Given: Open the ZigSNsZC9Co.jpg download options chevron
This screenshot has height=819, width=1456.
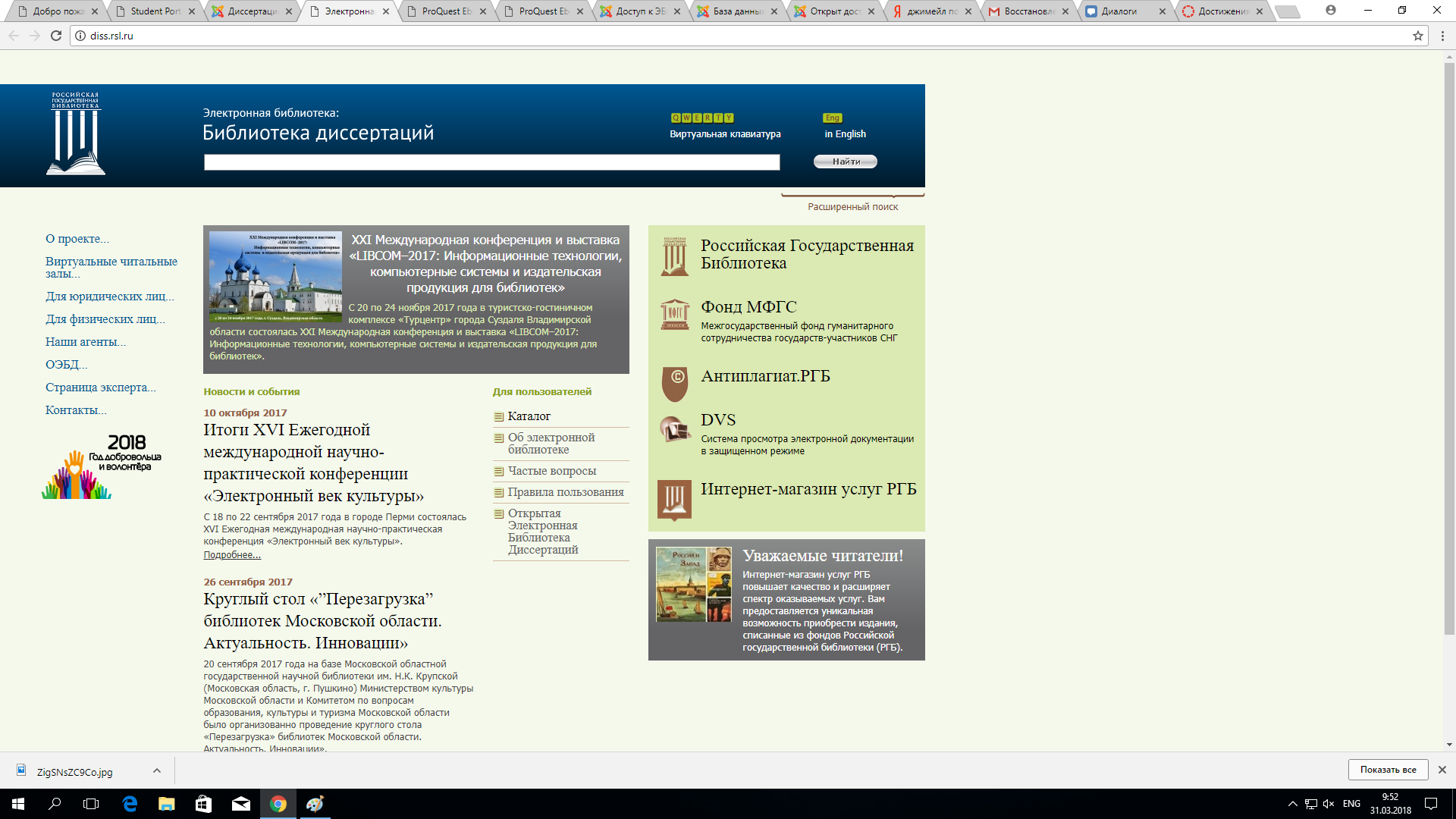Looking at the screenshot, I should click(x=156, y=770).
